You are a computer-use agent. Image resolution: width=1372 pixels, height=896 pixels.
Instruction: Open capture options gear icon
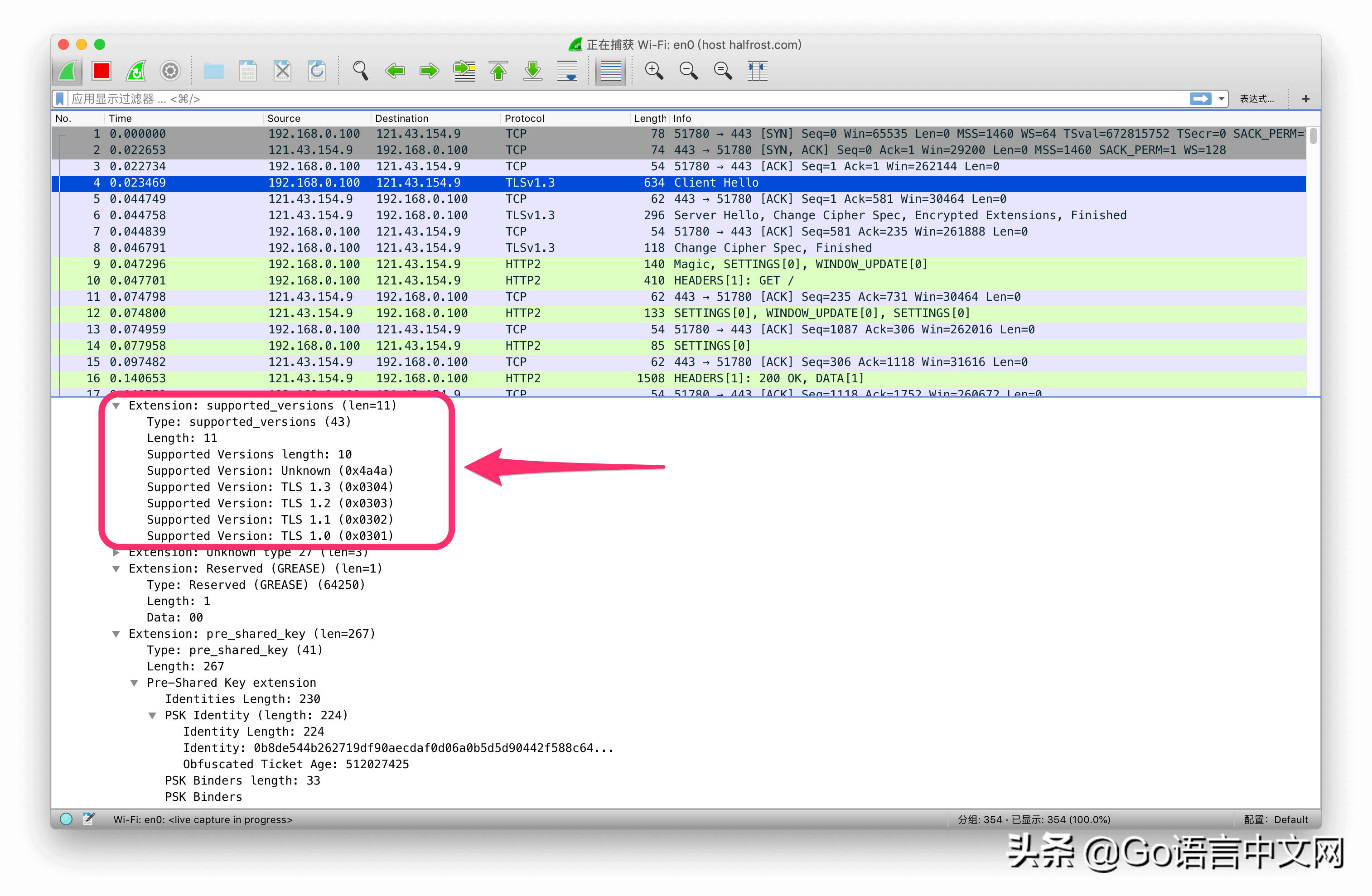point(170,71)
